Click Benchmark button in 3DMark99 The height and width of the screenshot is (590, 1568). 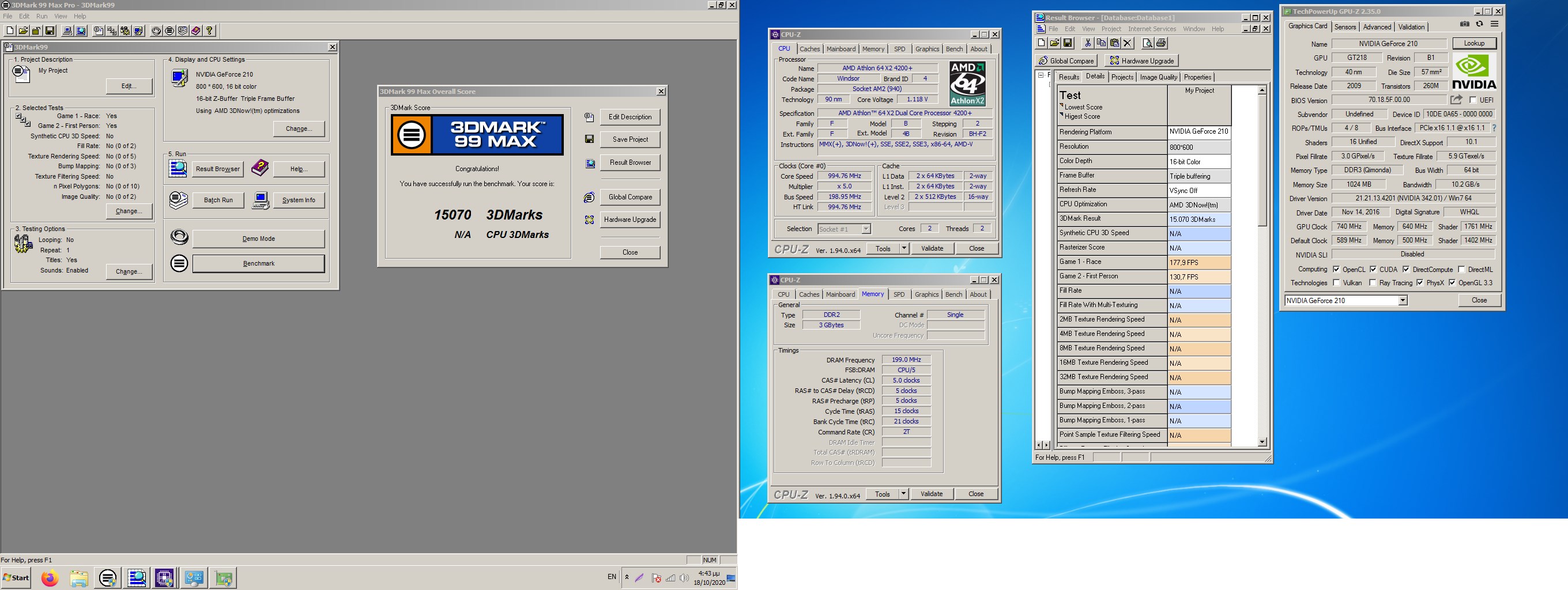point(259,263)
